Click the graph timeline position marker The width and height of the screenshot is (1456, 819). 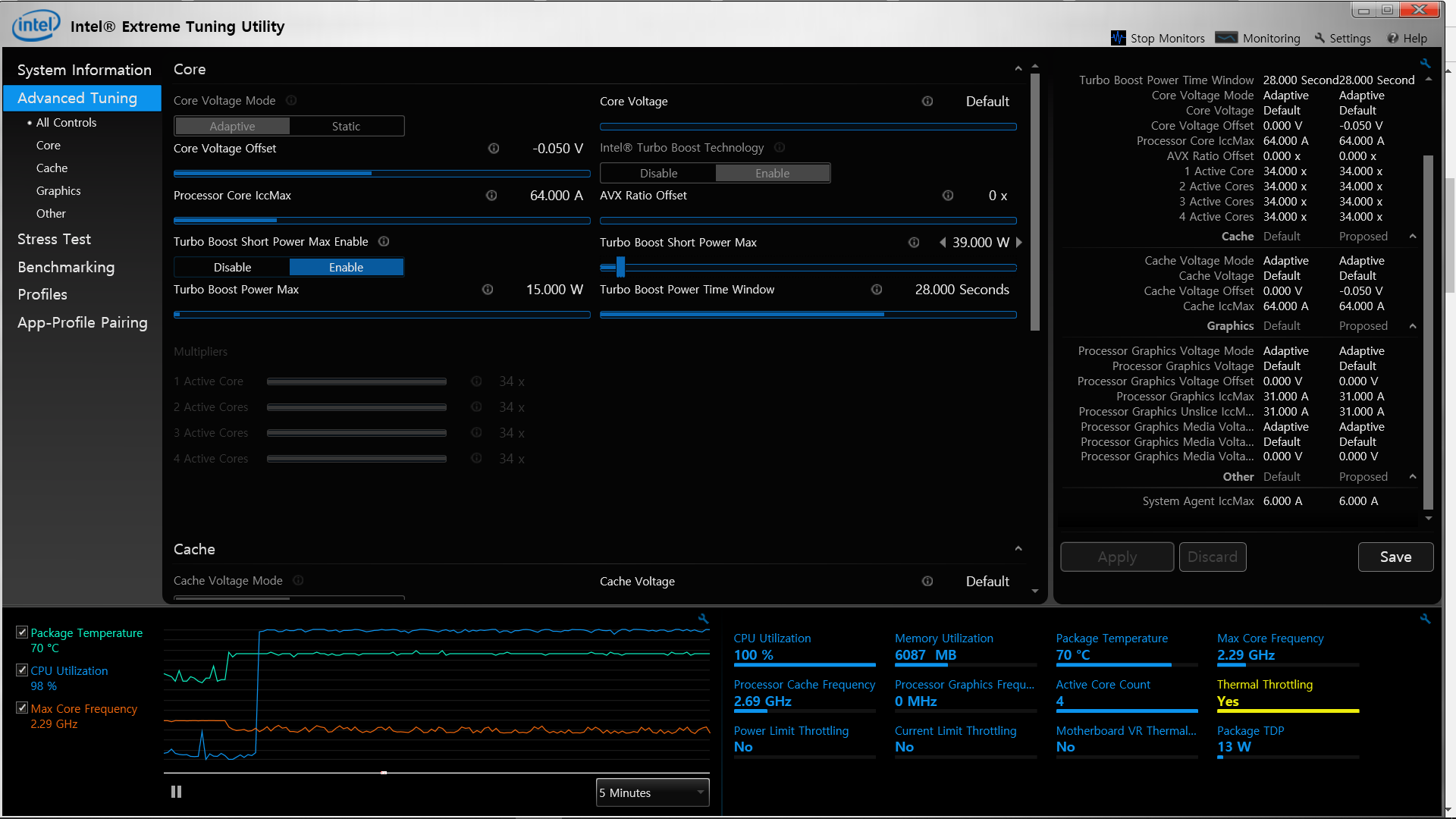click(384, 773)
